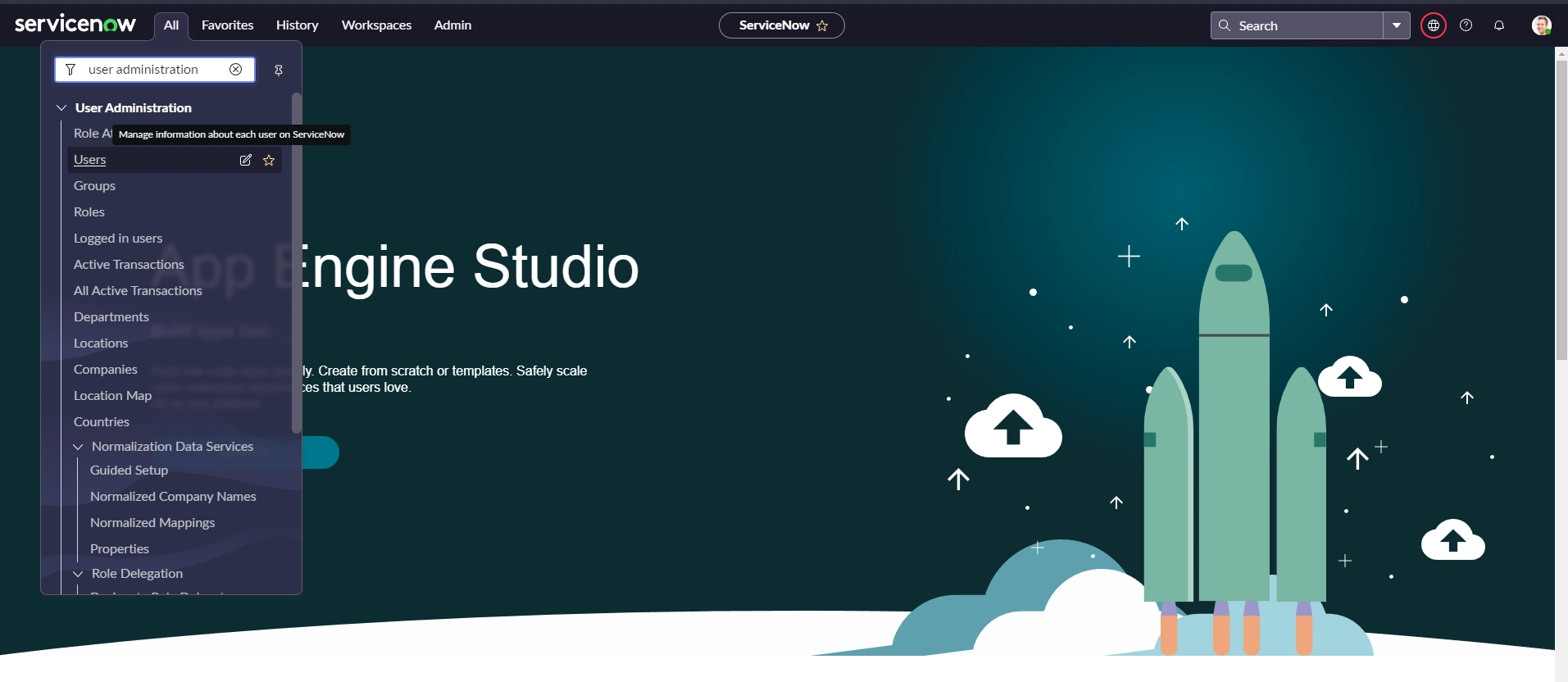Add Users module to favorites
This screenshot has width=1568, height=682.
tap(269, 160)
